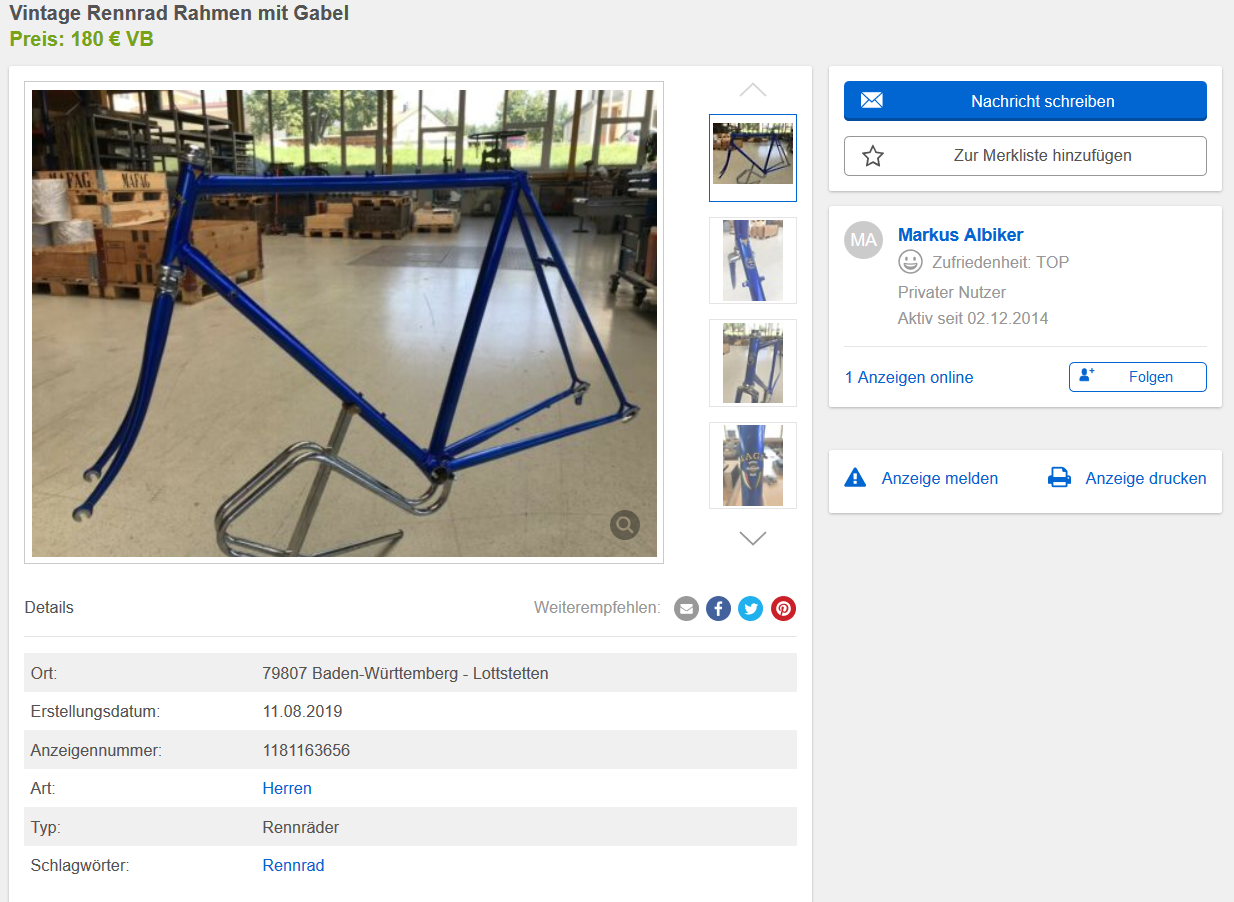
Task: Select fourth thumbnail showing head badge
Action: point(753,465)
